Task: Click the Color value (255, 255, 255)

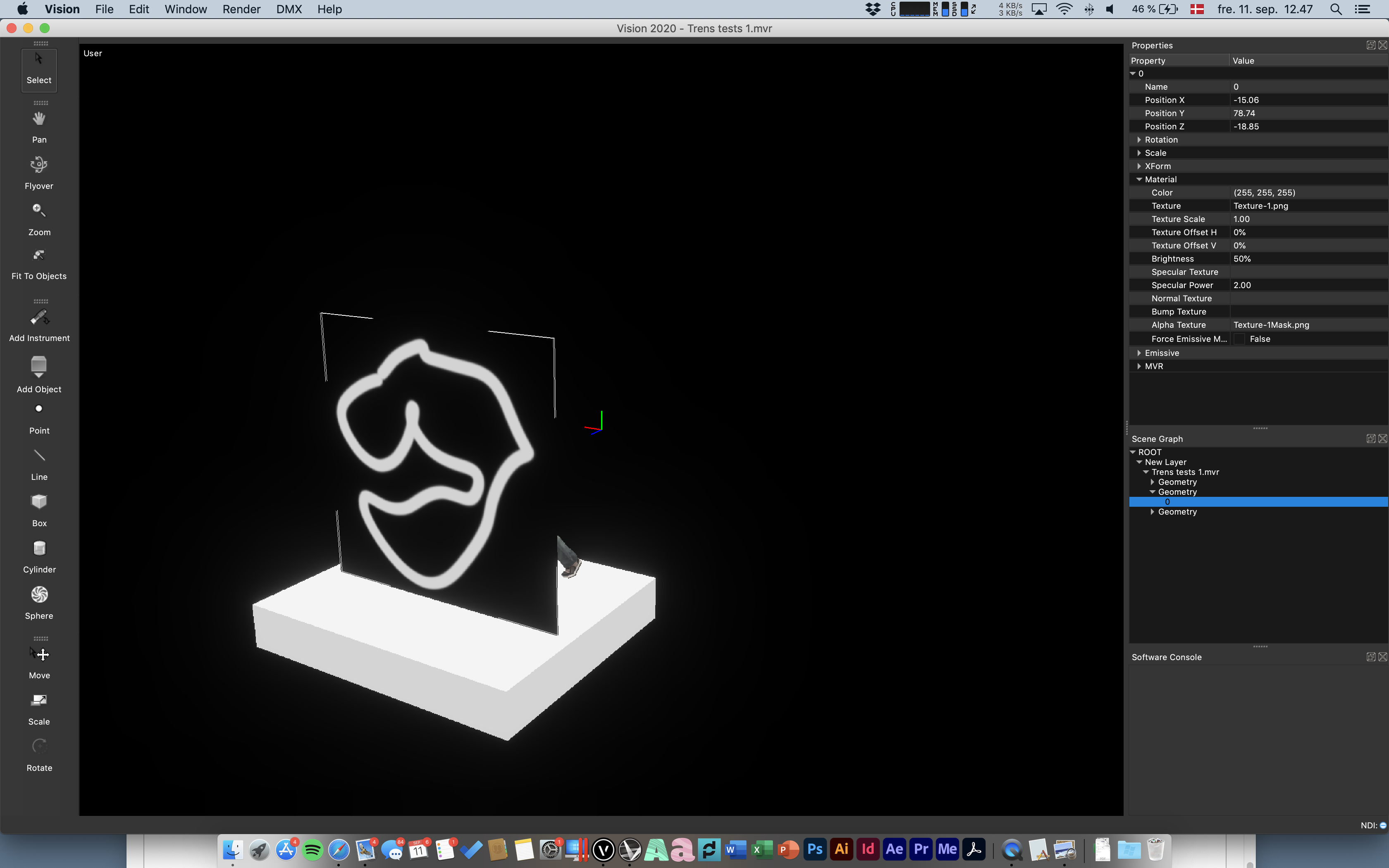Action: pyautogui.click(x=1264, y=192)
